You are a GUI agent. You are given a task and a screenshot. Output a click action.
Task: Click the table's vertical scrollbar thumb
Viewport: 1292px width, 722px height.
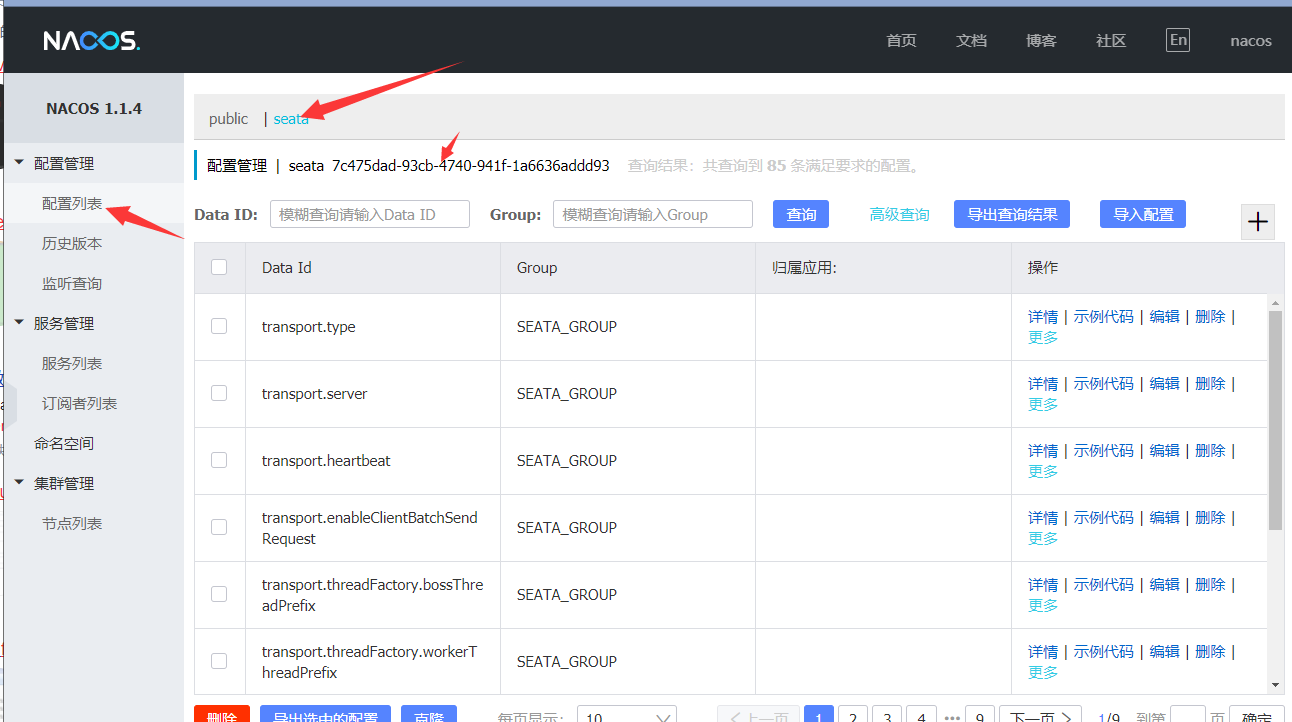tap(1275, 419)
